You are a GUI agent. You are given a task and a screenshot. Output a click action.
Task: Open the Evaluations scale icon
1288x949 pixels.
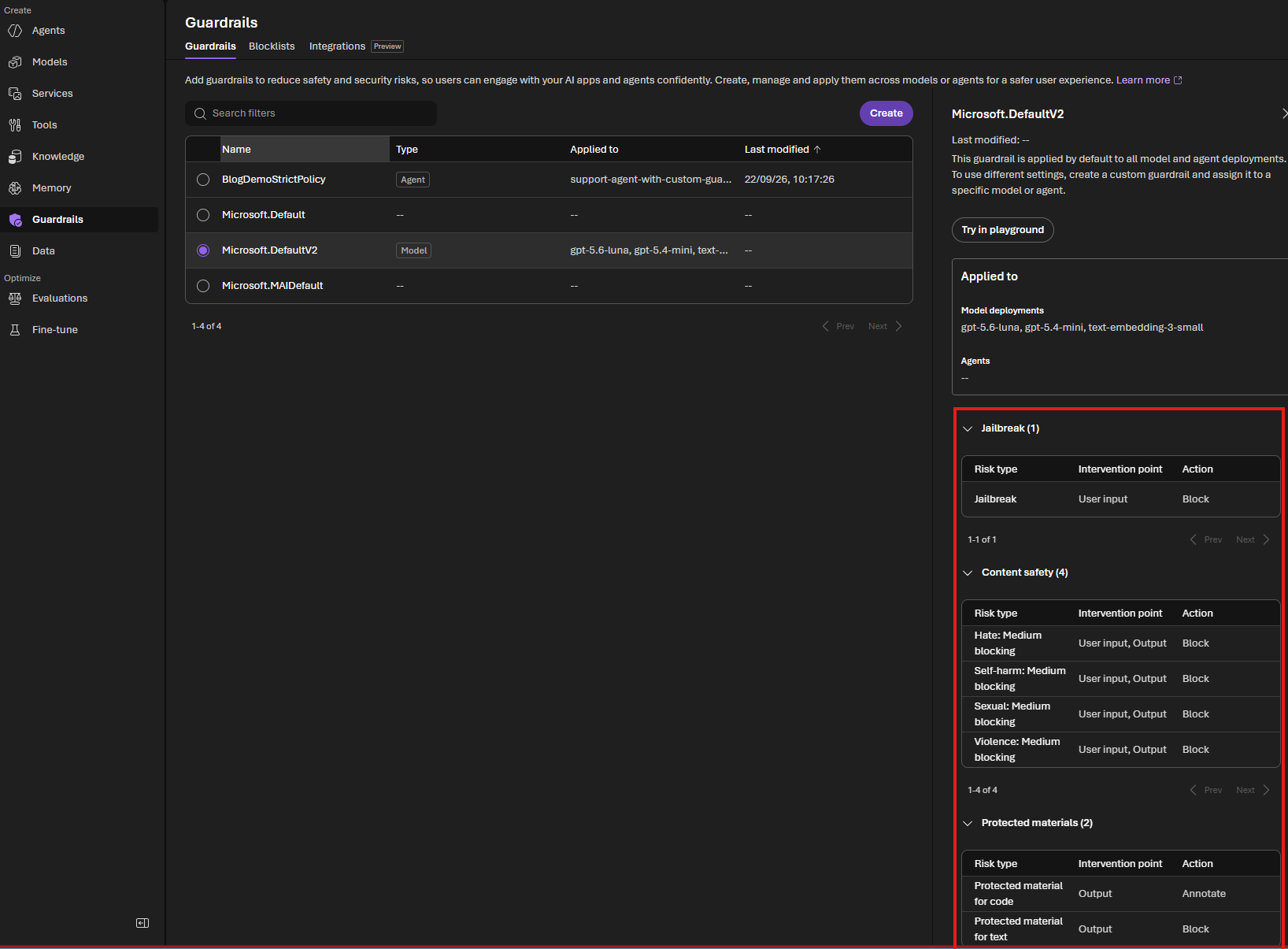[x=15, y=298]
